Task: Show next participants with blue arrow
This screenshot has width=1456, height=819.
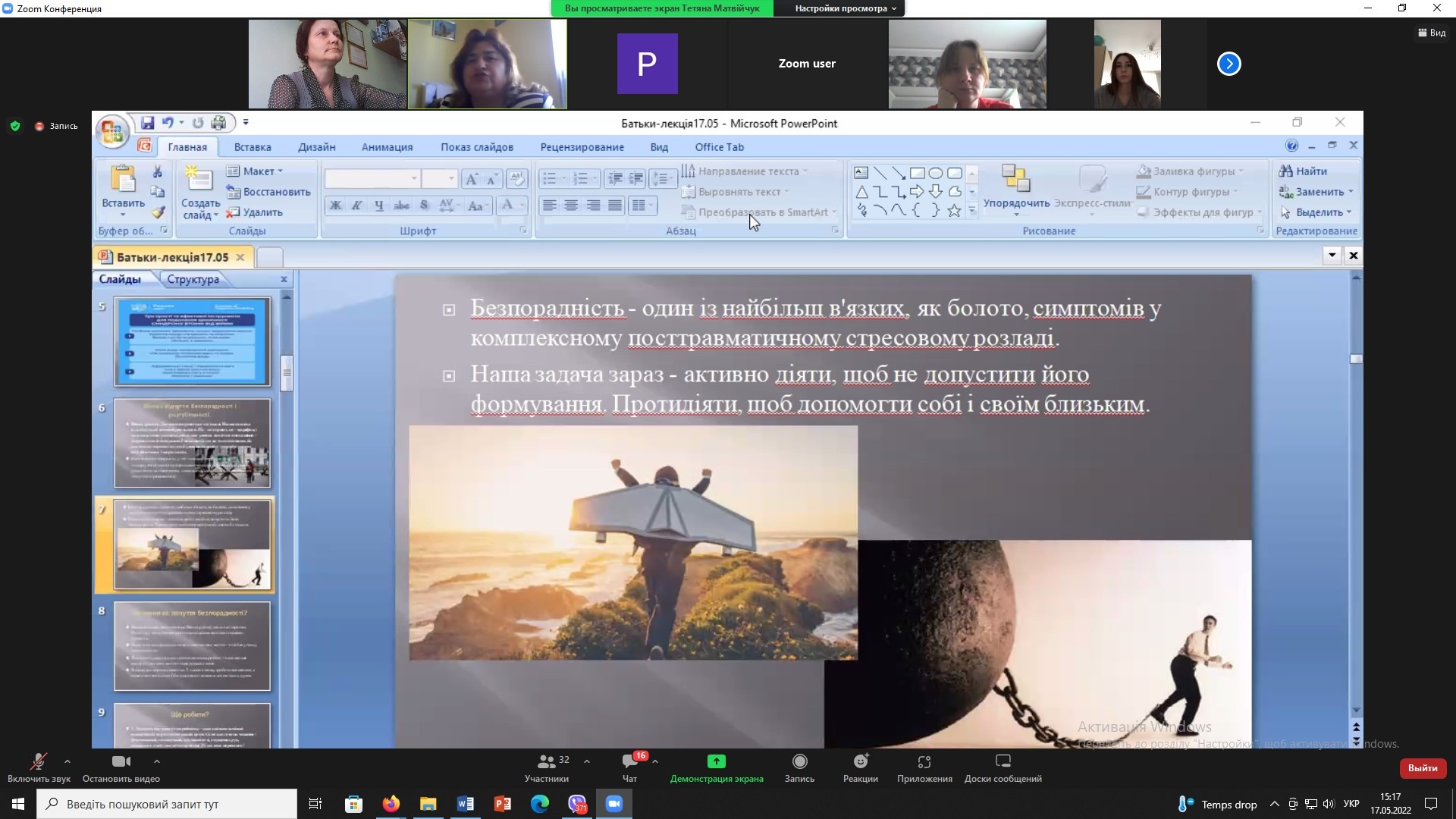Action: click(x=1228, y=64)
